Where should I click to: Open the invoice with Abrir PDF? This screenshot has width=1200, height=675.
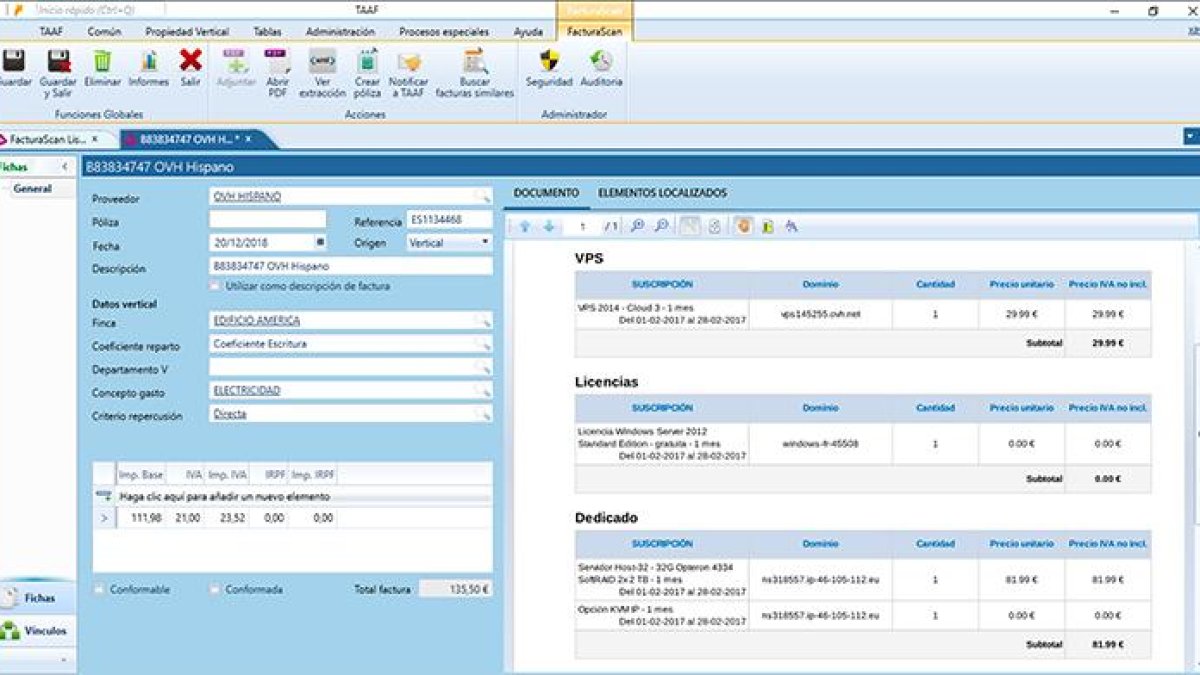[x=277, y=63]
